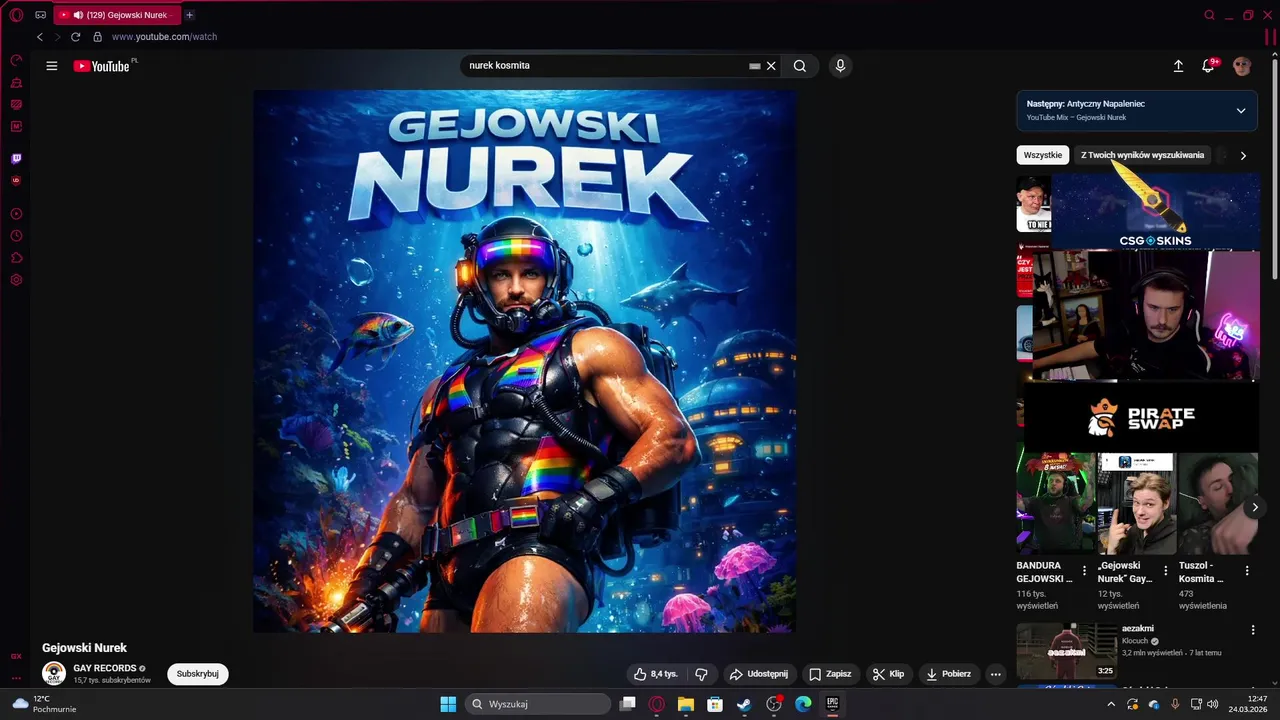The width and height of the screenshot is (1280, 720).
Task: Click the Pobierz download button
Action: (x=948, y=674)
